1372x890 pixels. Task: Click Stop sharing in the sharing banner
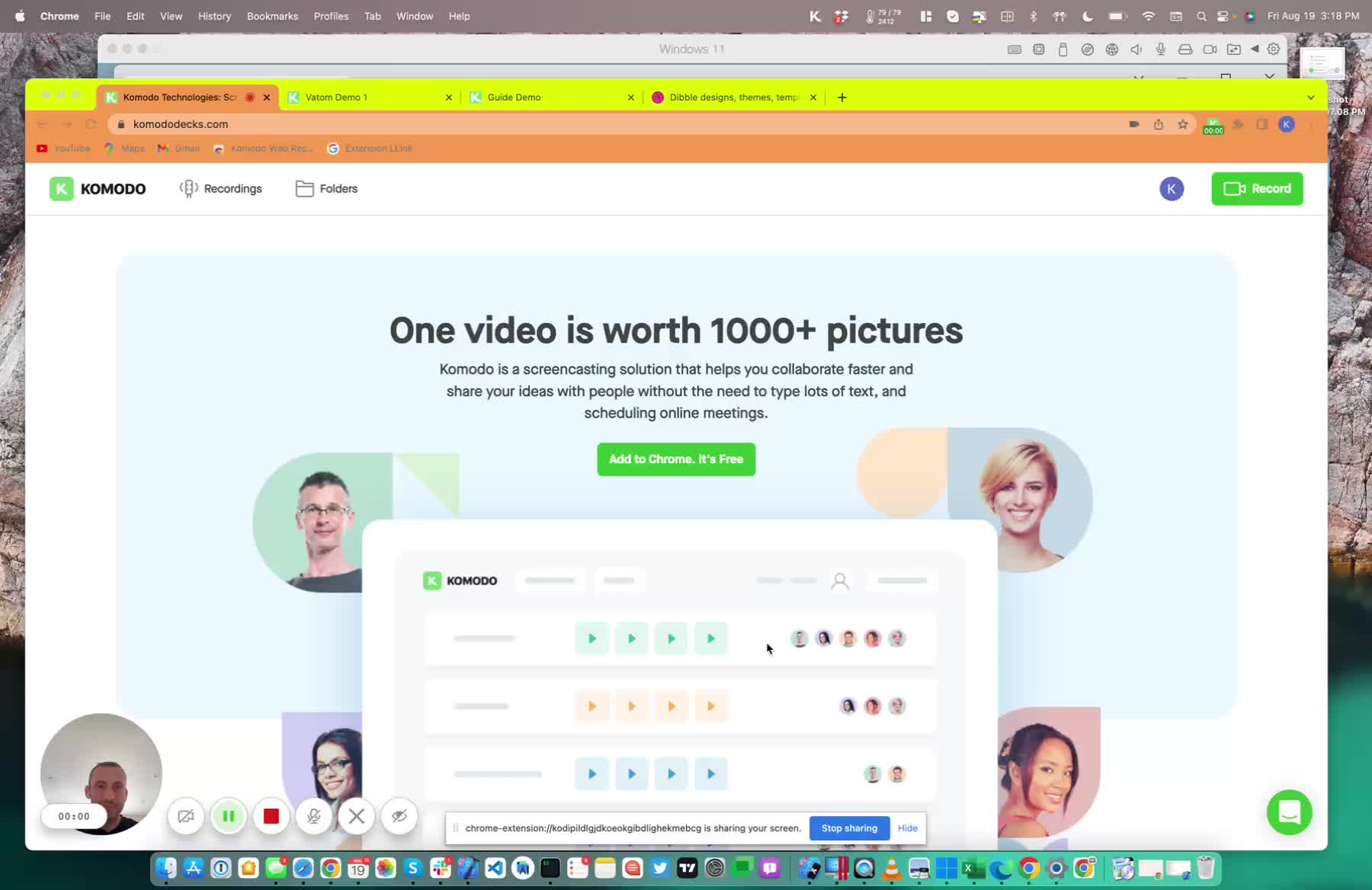point(849,828)
